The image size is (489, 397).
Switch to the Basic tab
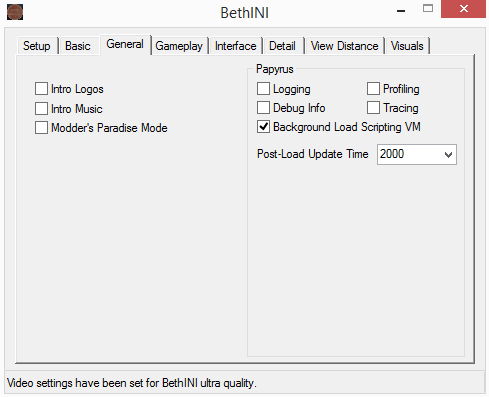78,46
